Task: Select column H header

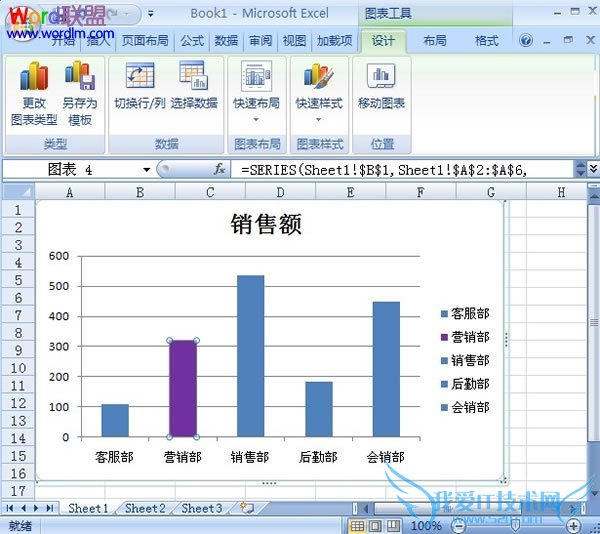Action: (561, 192)
